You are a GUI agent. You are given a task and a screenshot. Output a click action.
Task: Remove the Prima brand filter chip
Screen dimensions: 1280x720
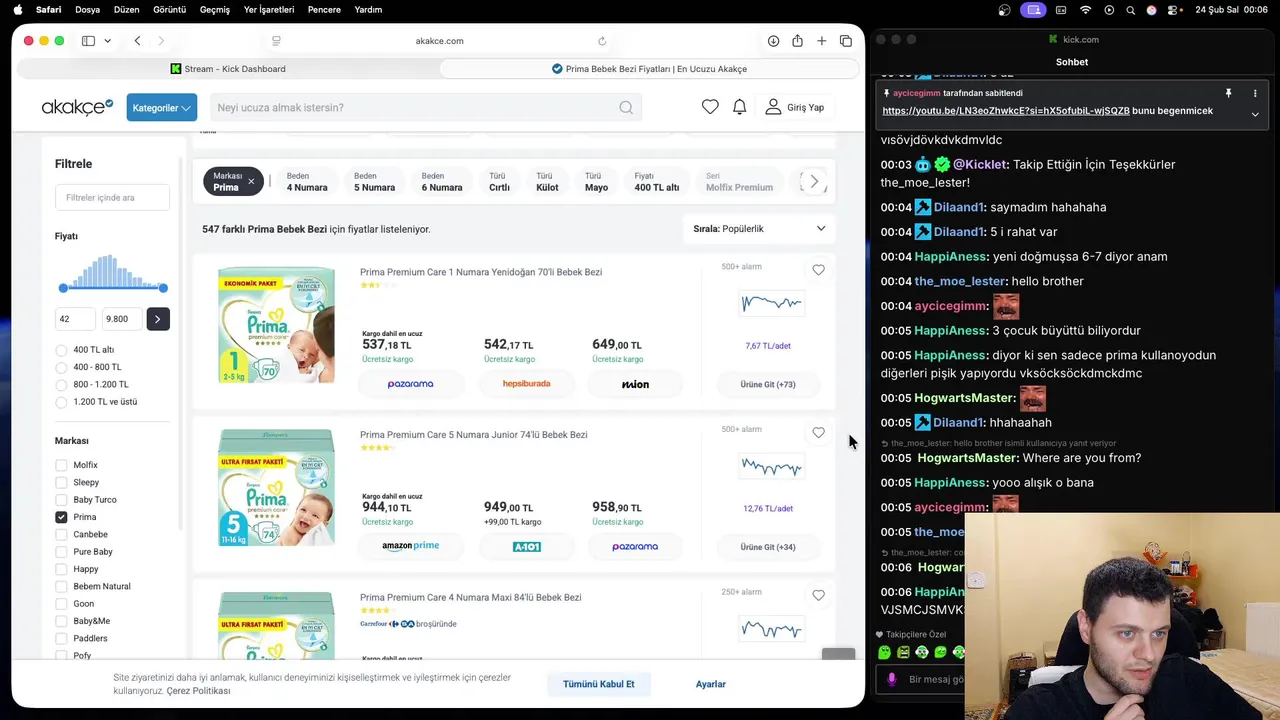(251, 181)
